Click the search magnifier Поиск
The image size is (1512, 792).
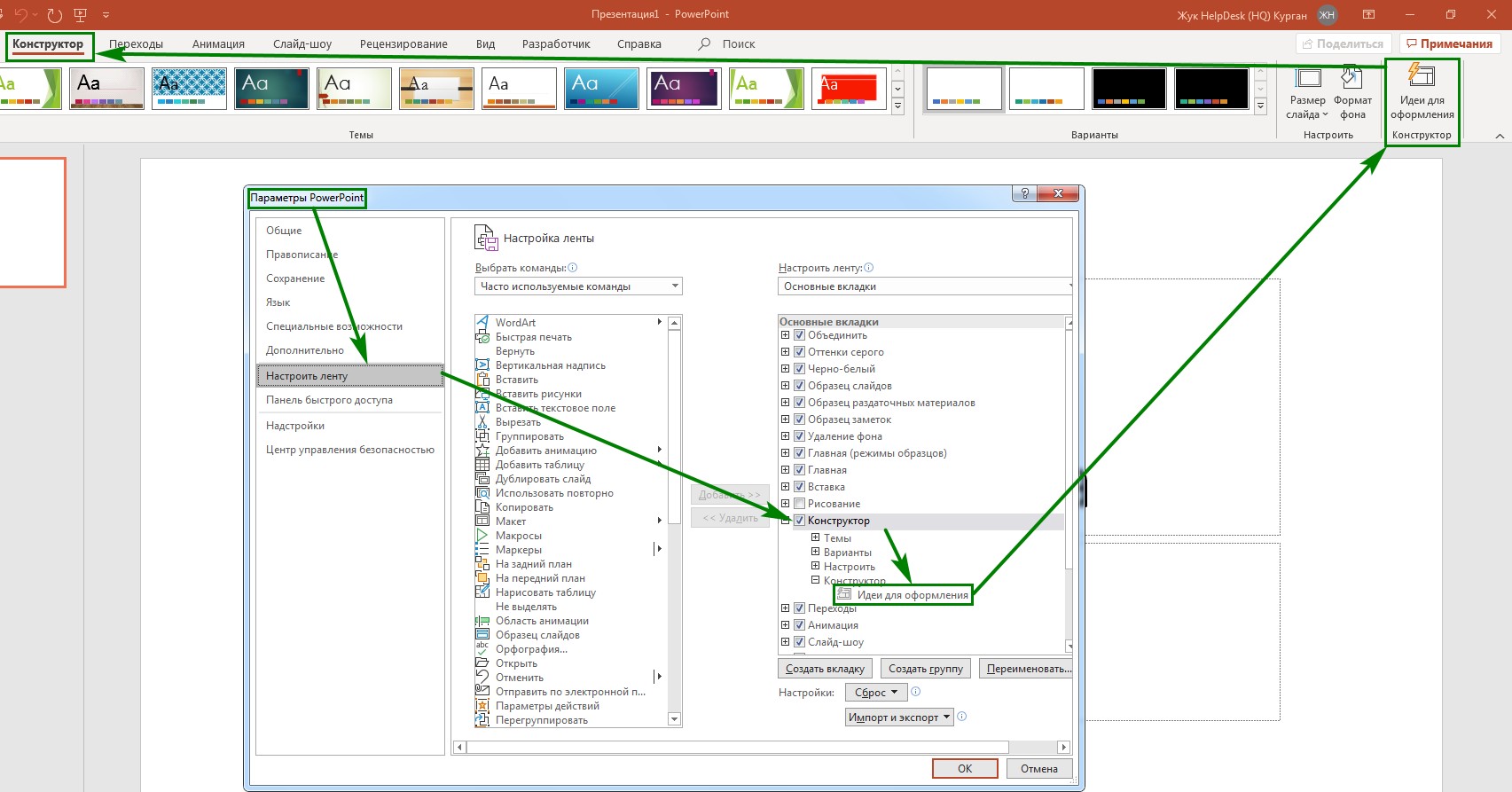pyautogui.click(x=704, y=43)
